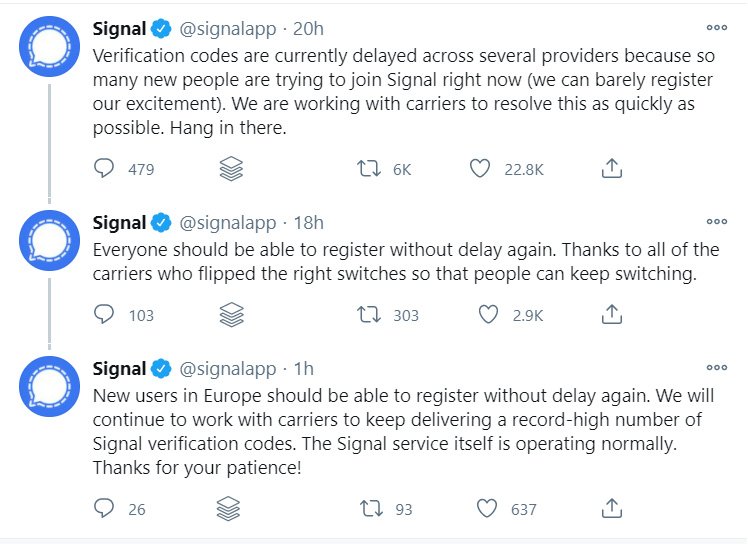Open more options menu on 18h tweet

(x=716, y=222)
